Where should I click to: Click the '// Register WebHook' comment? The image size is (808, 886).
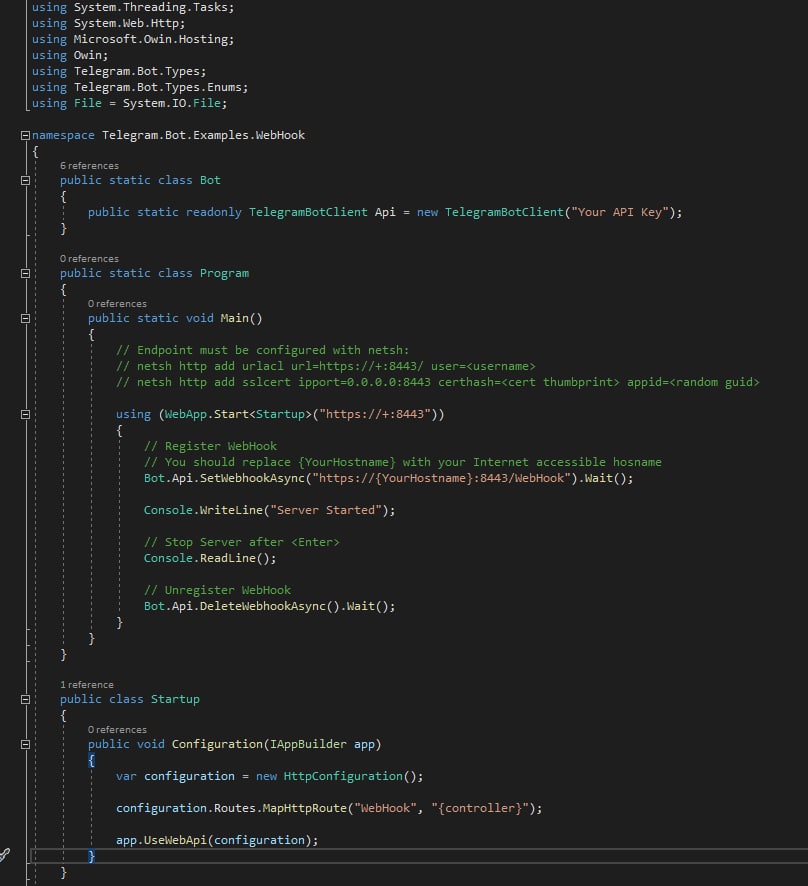pos(210,446)
